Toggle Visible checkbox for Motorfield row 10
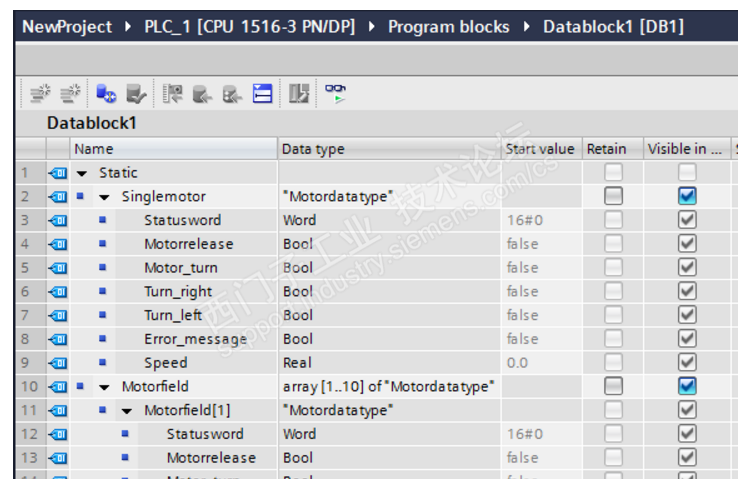The width and height of the screenshot is (754, 479). 687,386
